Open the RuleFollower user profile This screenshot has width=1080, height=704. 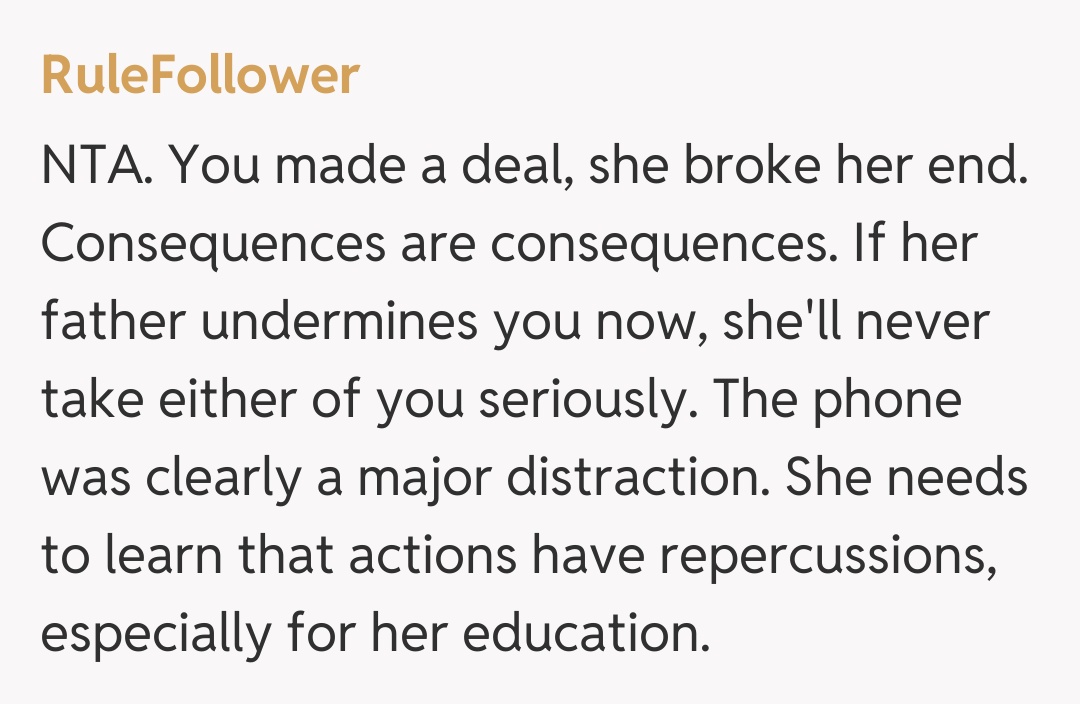click(x=200, y=76)
